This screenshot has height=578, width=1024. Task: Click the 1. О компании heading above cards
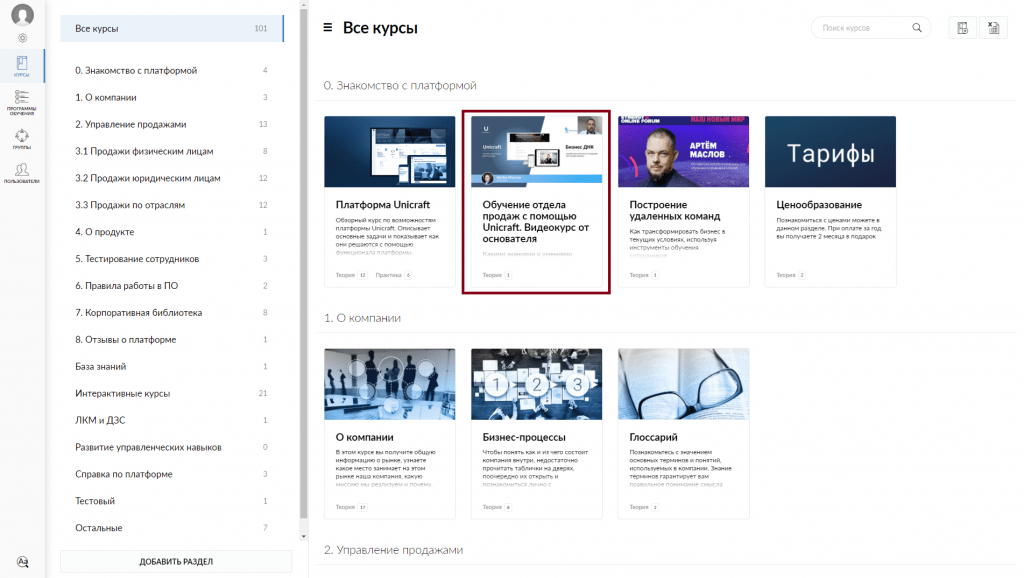[362, 318]
